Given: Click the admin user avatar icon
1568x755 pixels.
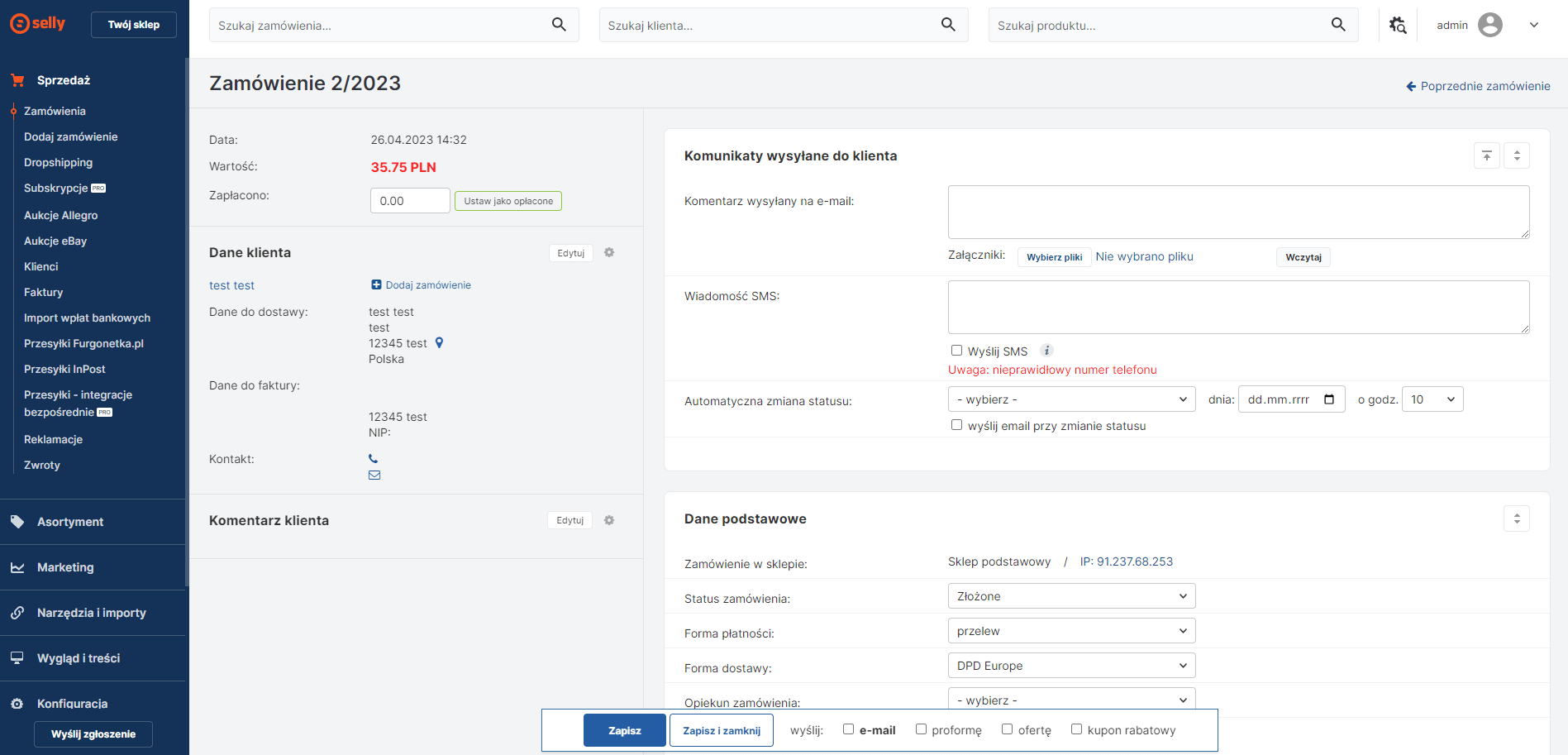Looking at the screenshot, I should (1489, 25).
